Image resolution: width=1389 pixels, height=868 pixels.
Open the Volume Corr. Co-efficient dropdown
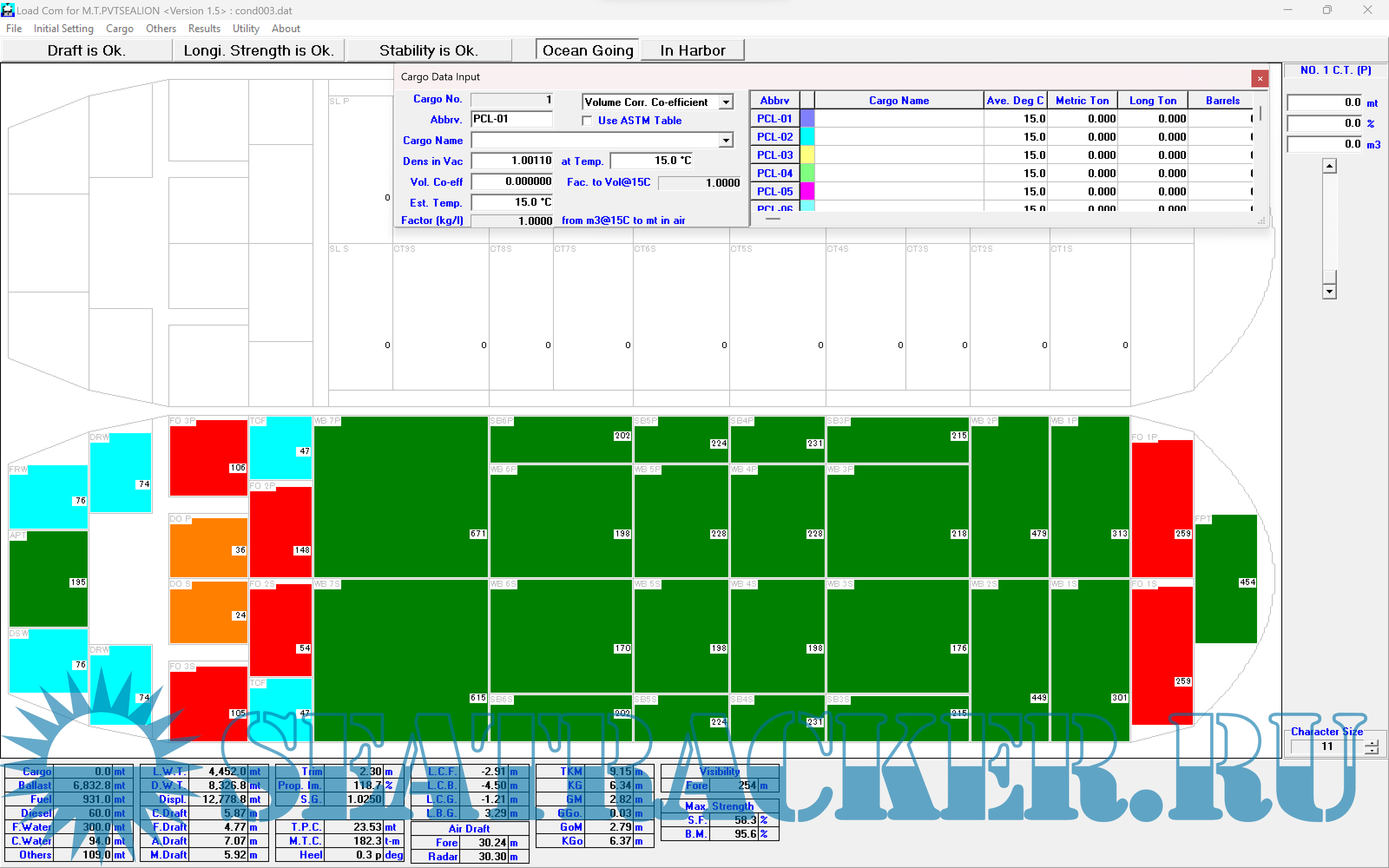point(726,102)
